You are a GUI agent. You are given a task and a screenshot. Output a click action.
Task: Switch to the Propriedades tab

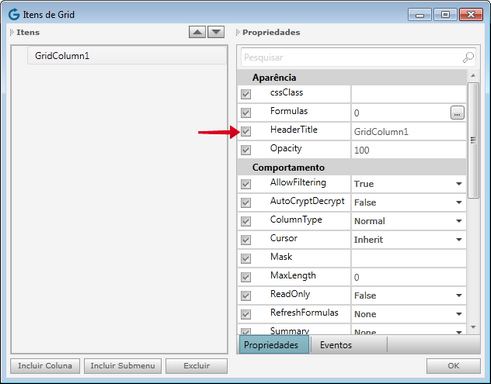pos(271,345)
